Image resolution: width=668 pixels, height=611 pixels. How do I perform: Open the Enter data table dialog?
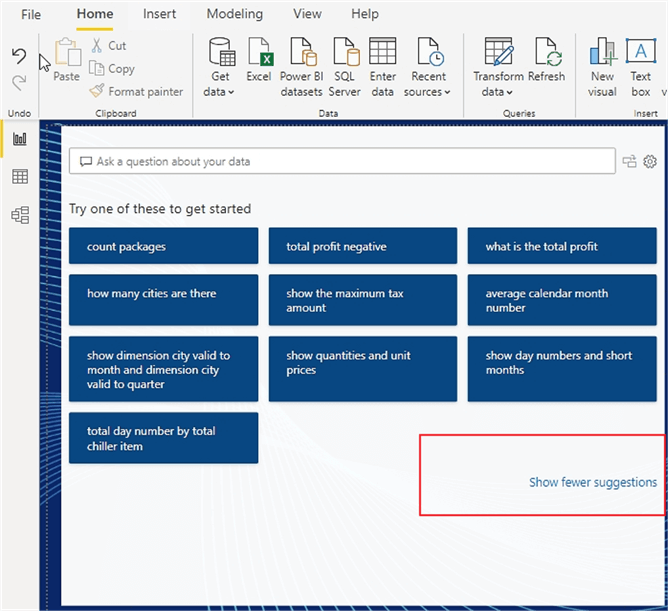coord(383,67)
